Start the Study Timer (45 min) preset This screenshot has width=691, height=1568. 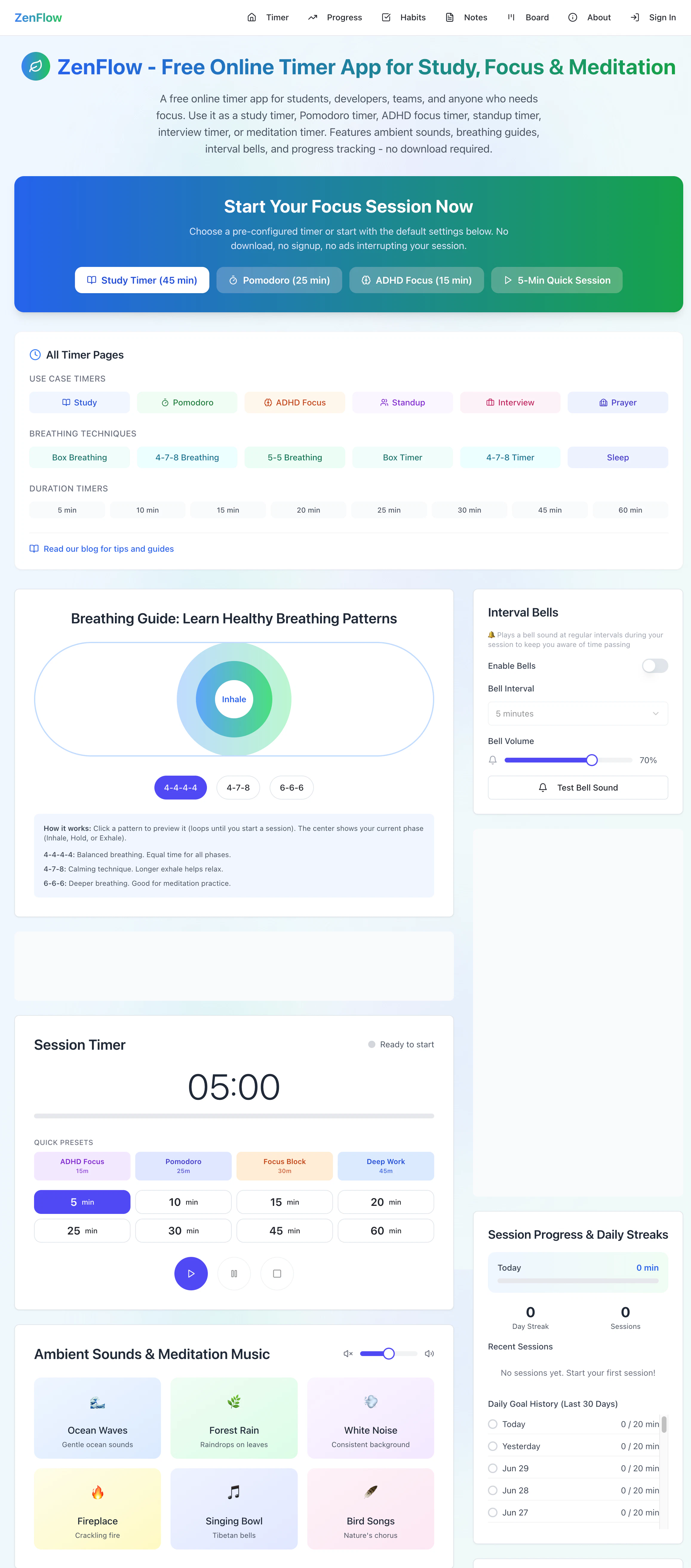point(142,280)
